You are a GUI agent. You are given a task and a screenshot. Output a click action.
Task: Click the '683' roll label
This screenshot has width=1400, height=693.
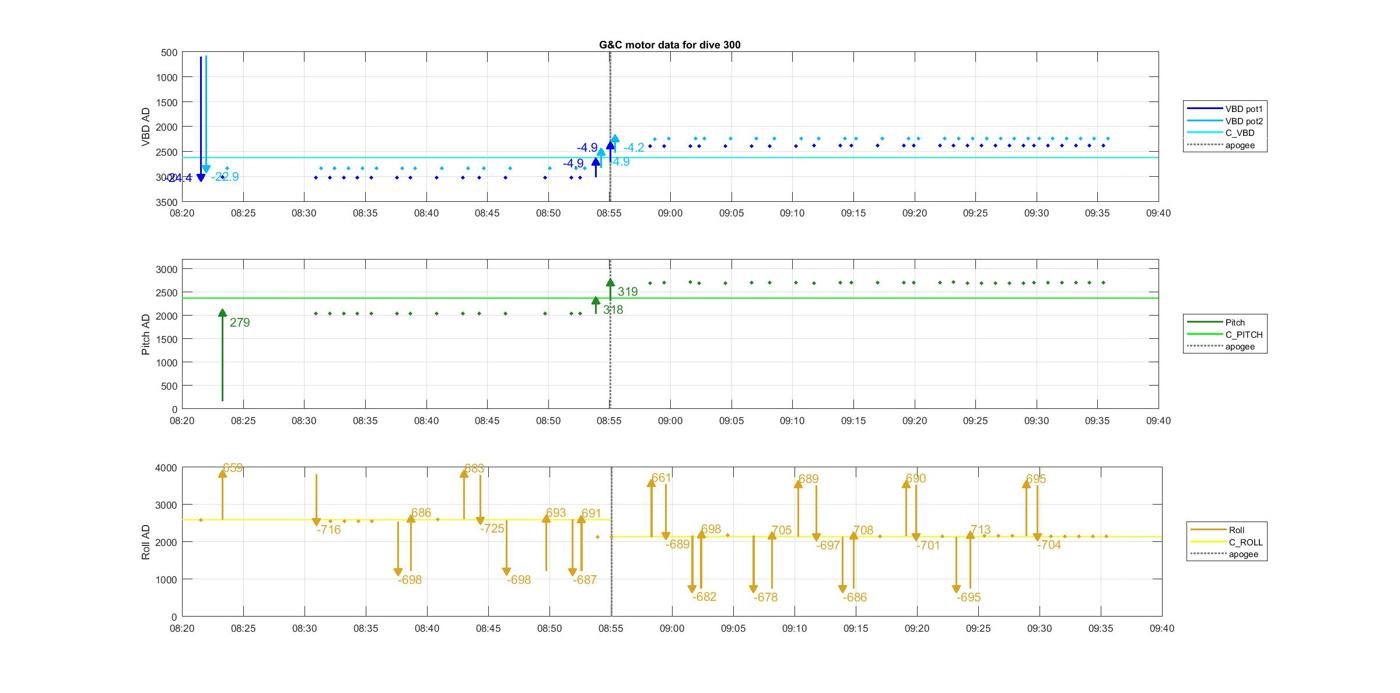474,469
